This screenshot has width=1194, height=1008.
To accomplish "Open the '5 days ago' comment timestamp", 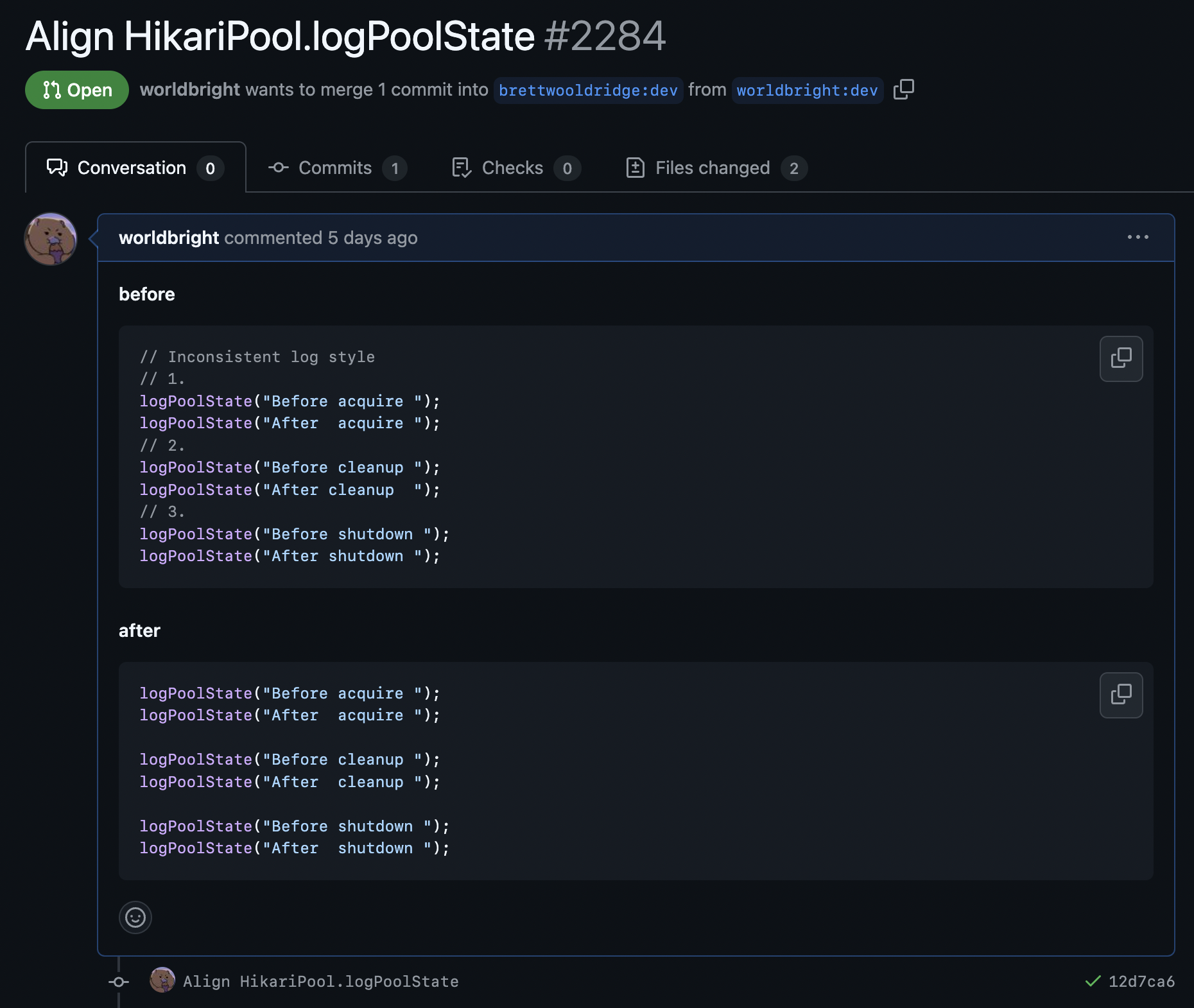I will [372, 238].
